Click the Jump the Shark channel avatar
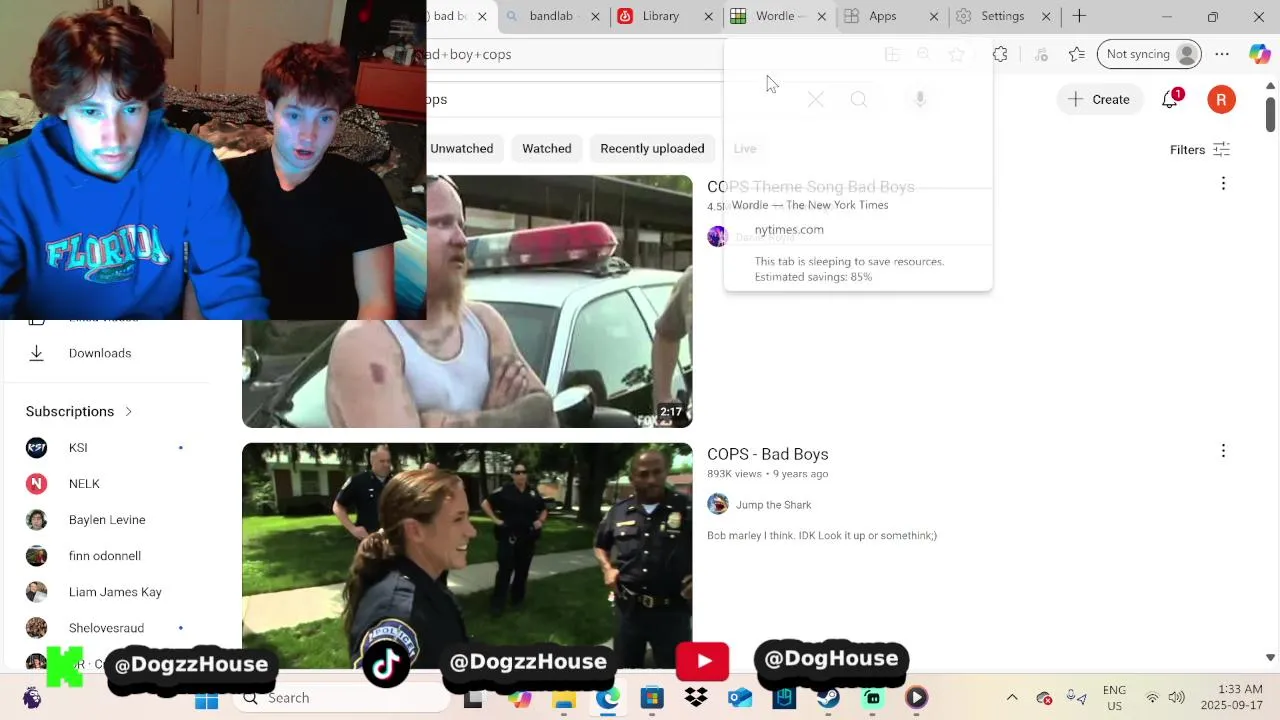The image size is (1280, 720). pyautogui.click(x=718, y=504)
